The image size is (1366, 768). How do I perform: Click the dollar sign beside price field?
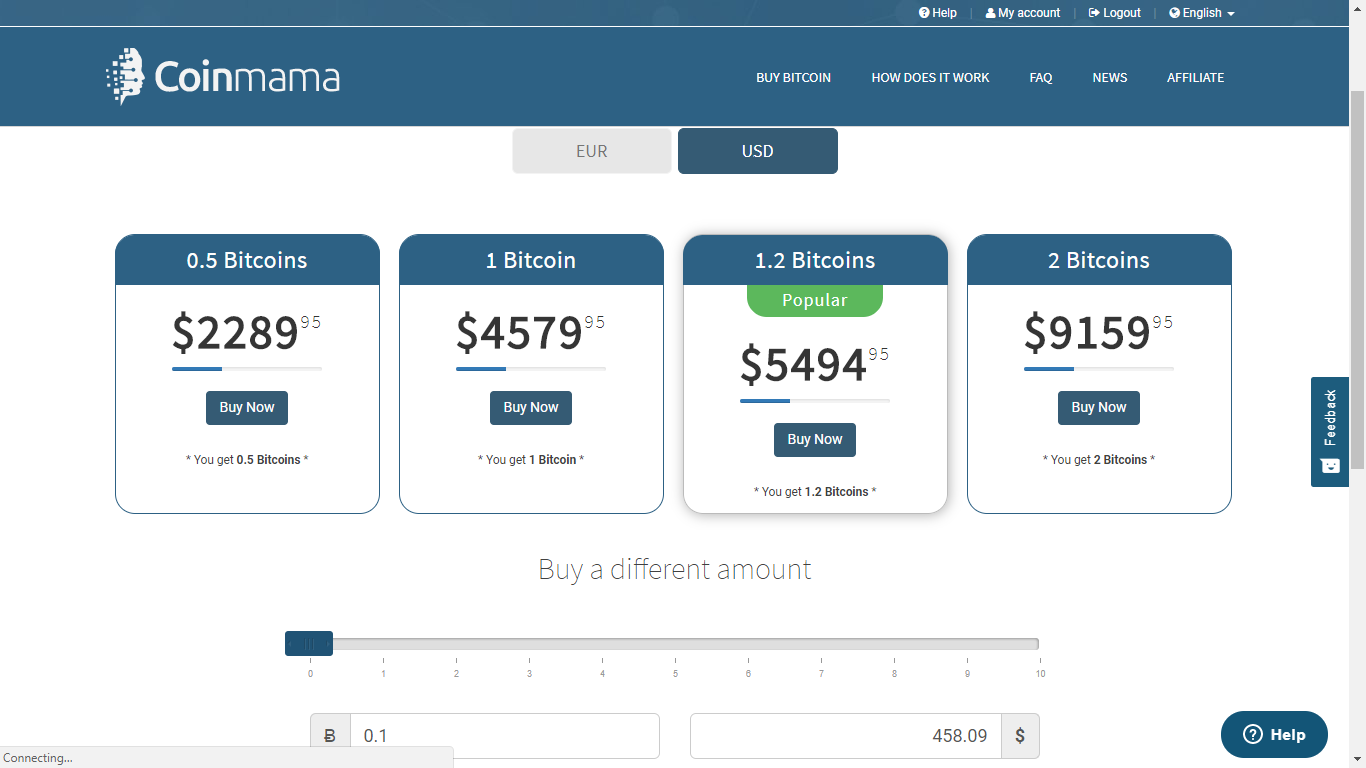click(1020, 736)
